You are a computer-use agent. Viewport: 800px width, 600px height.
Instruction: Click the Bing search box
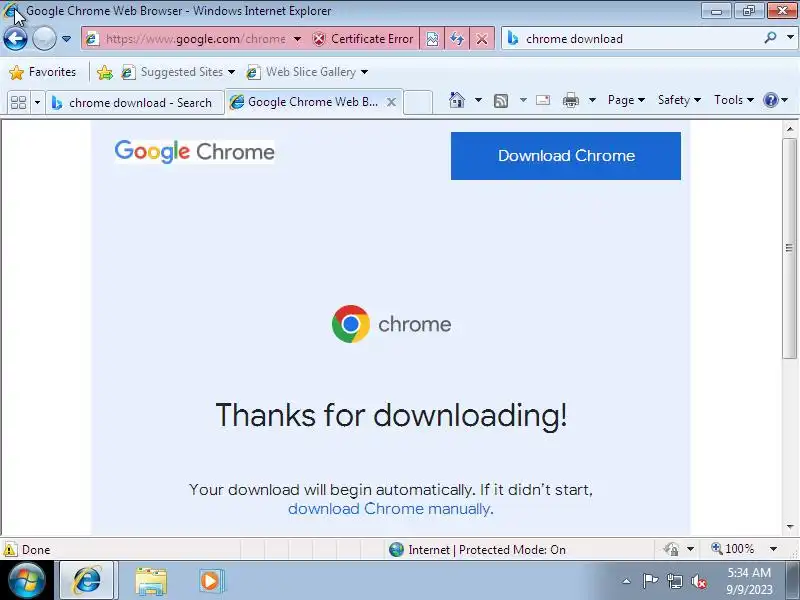(641, 39)
